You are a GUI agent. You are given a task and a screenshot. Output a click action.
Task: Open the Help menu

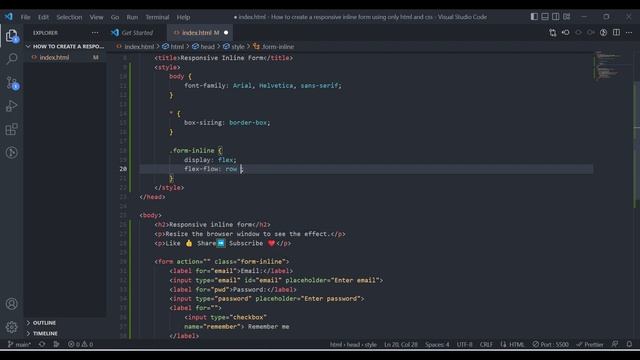click(x=183, y=17)
